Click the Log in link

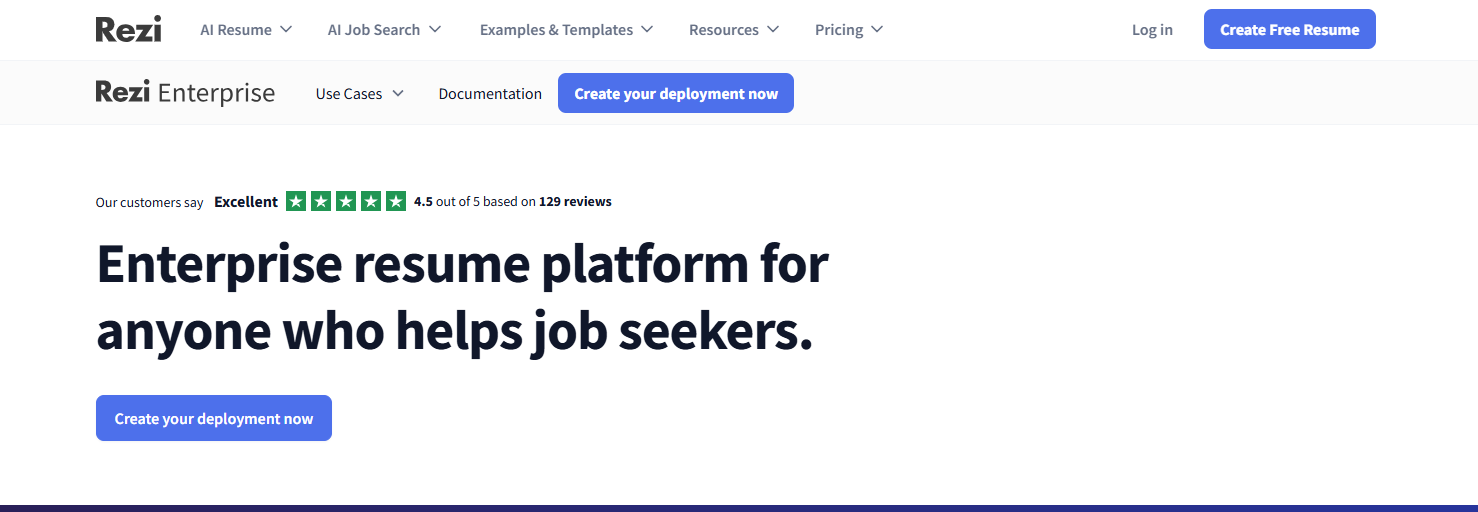tap(1152, 30)
